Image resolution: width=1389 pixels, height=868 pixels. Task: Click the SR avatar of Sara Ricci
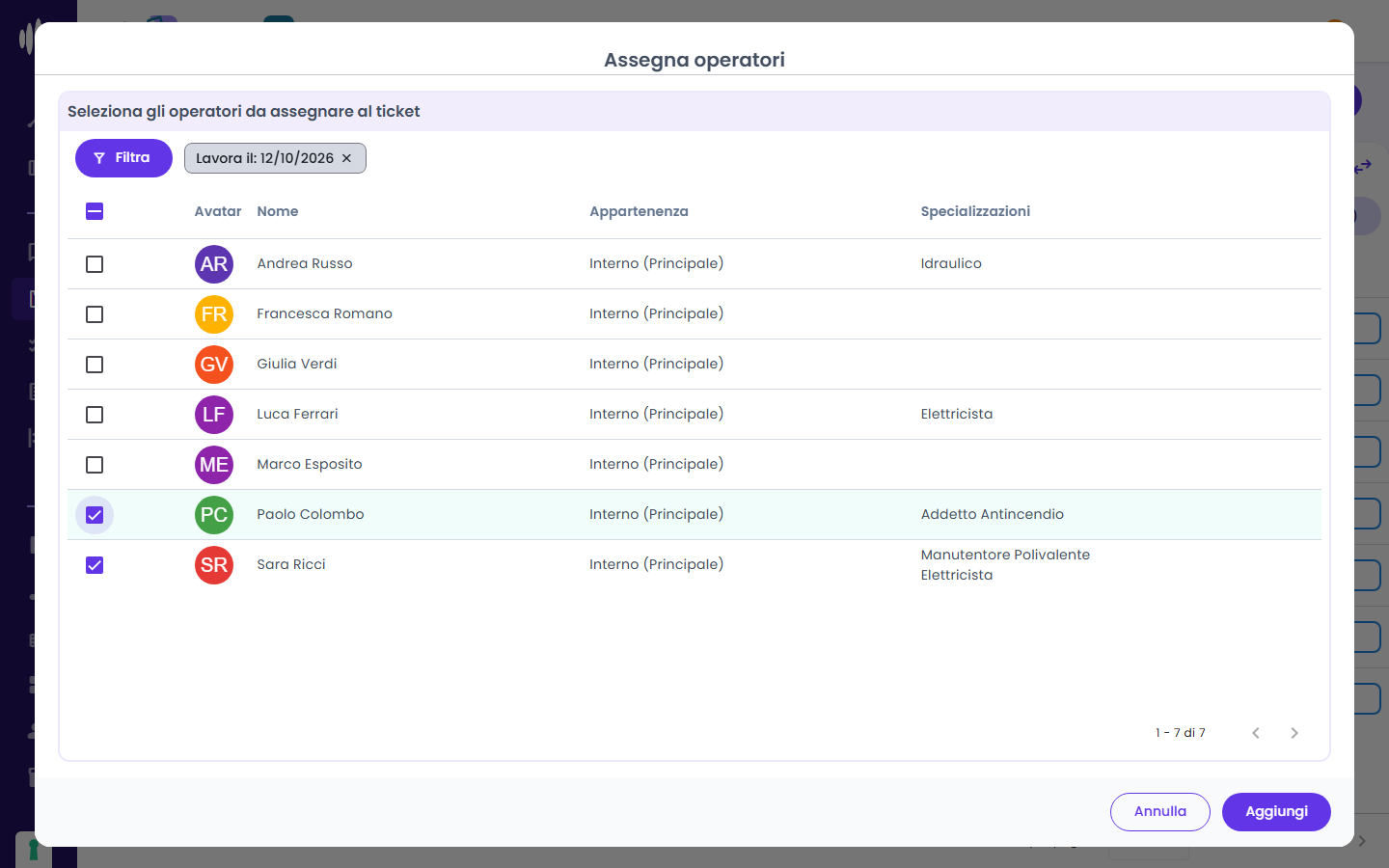[214, 565]
